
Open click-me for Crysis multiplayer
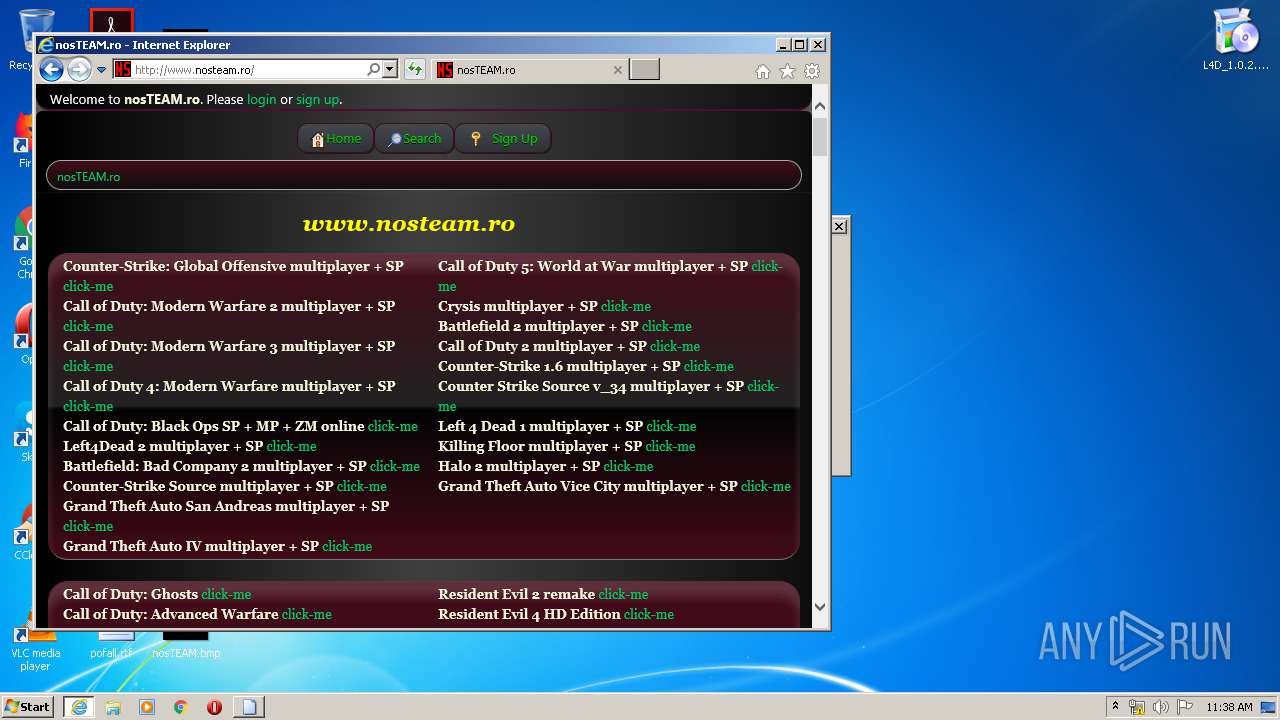point(626,306)
